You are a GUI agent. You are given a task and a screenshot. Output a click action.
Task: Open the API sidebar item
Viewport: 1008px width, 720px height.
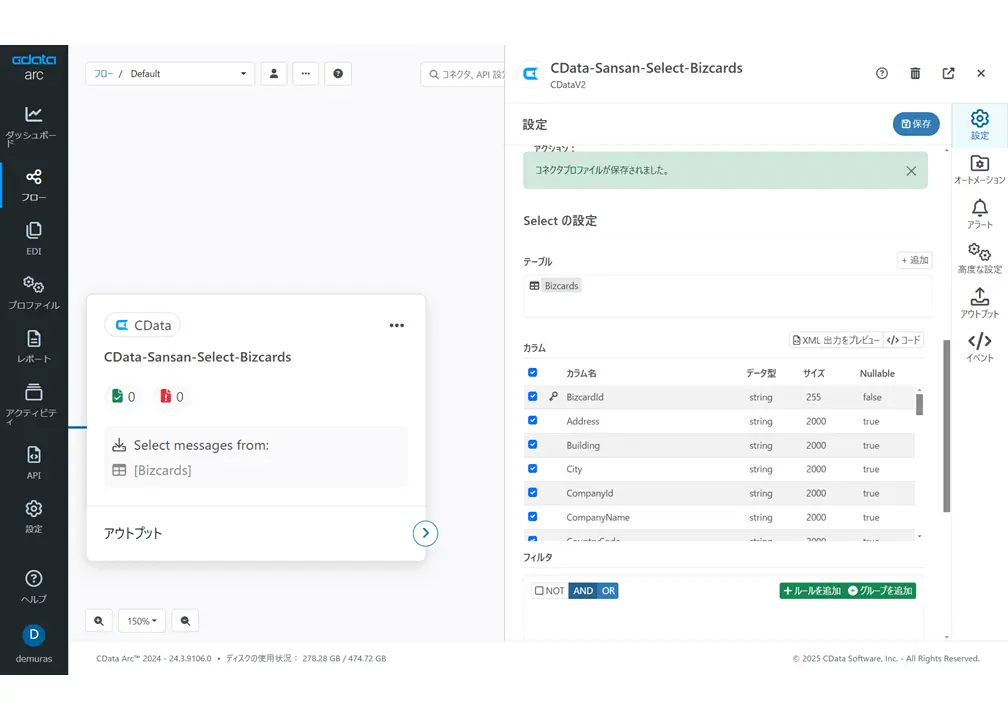[x=33, y=463]
